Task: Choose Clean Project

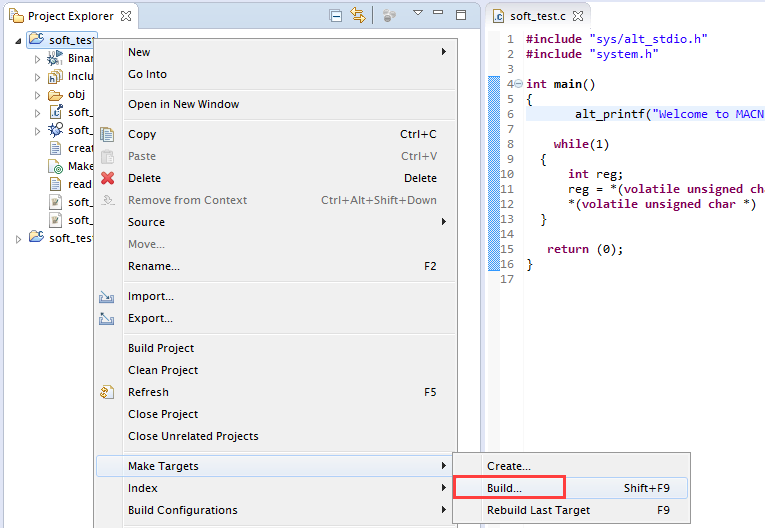Action: click(276, 370)
